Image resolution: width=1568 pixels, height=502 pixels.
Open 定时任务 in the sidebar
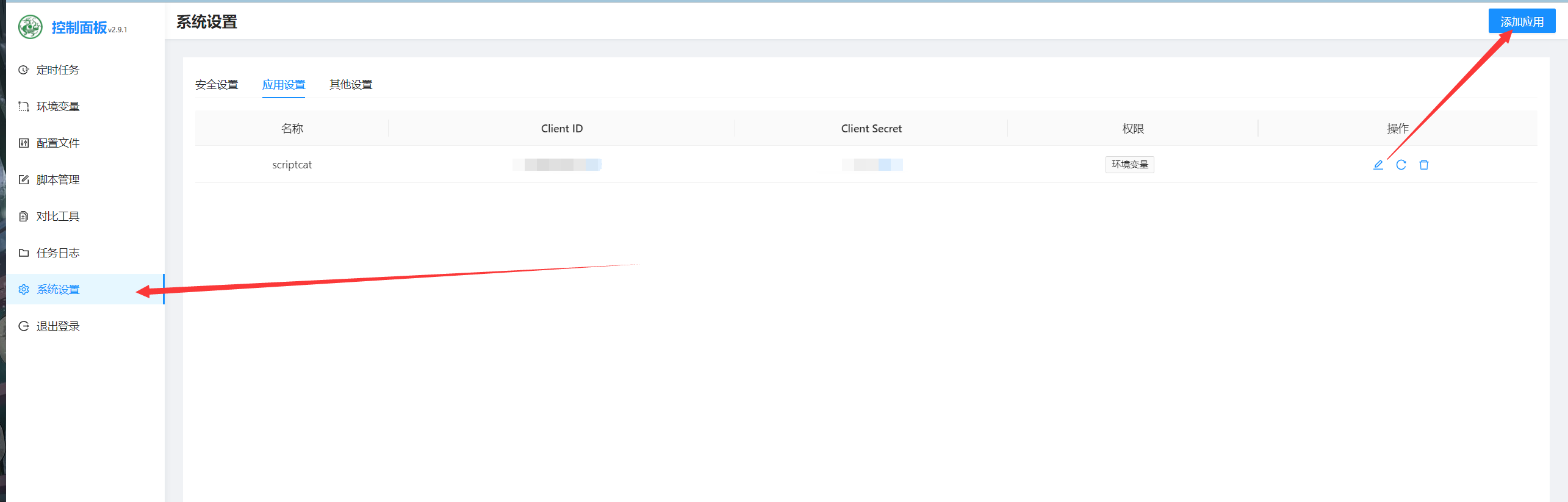tap(85, 70)
